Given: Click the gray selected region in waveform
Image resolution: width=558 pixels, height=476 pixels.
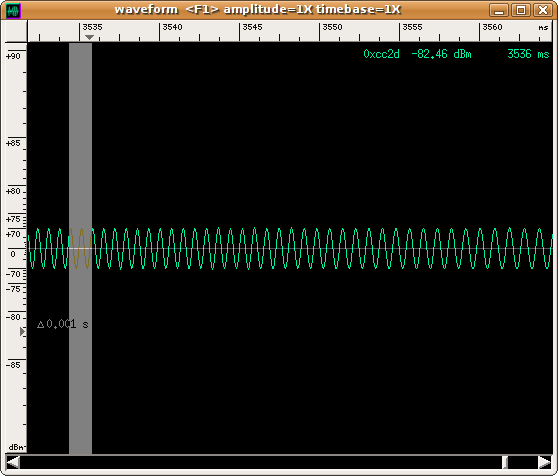Looking at the screenshot, I should [80, 248].
